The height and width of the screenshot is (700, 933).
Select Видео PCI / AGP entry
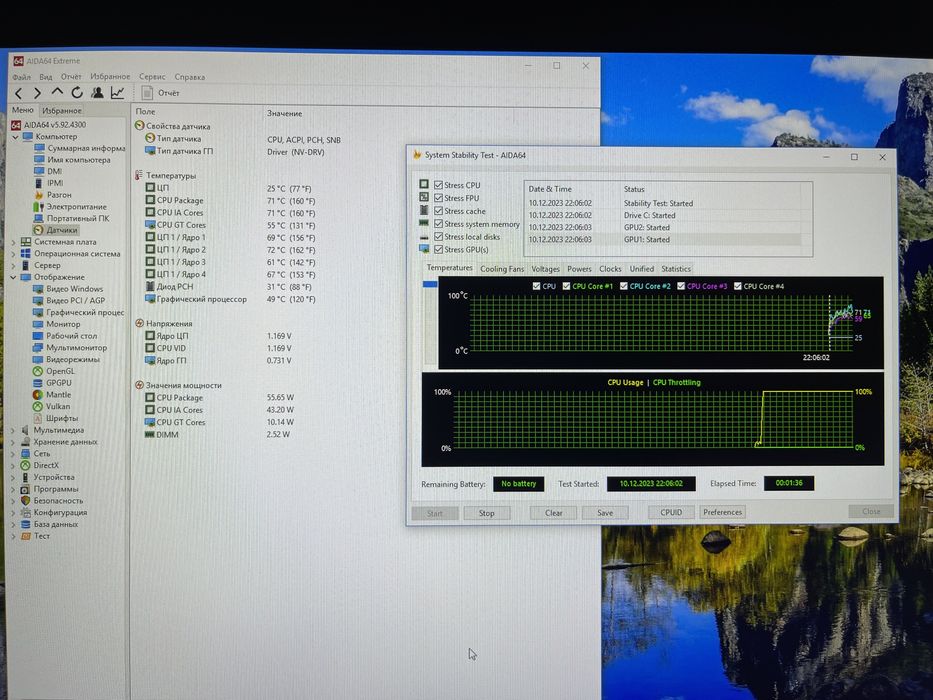69,301
